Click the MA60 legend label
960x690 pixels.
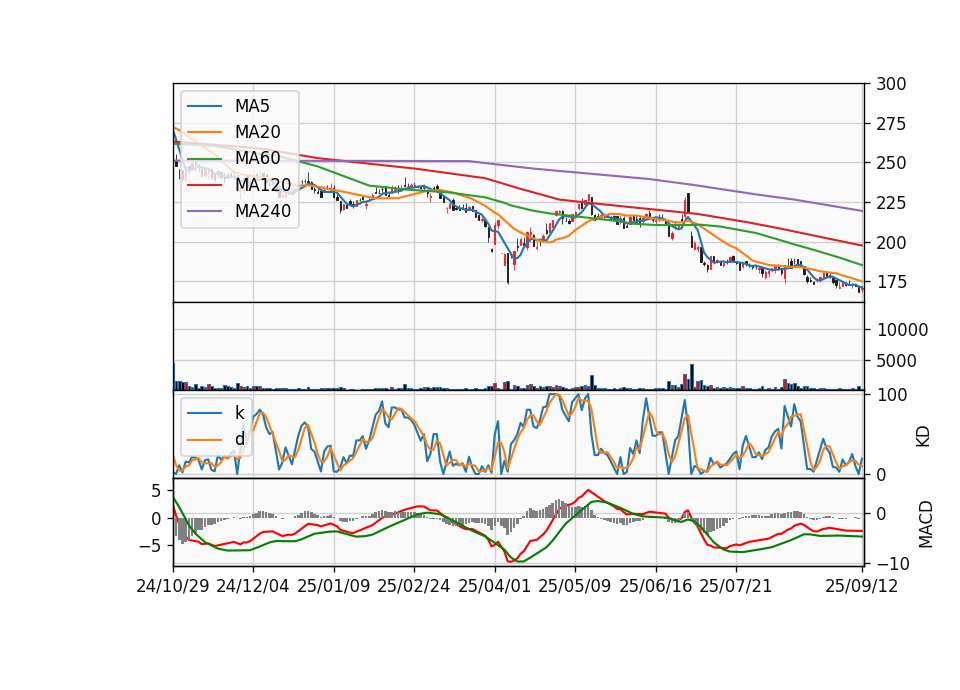click(x=258, y=158)
